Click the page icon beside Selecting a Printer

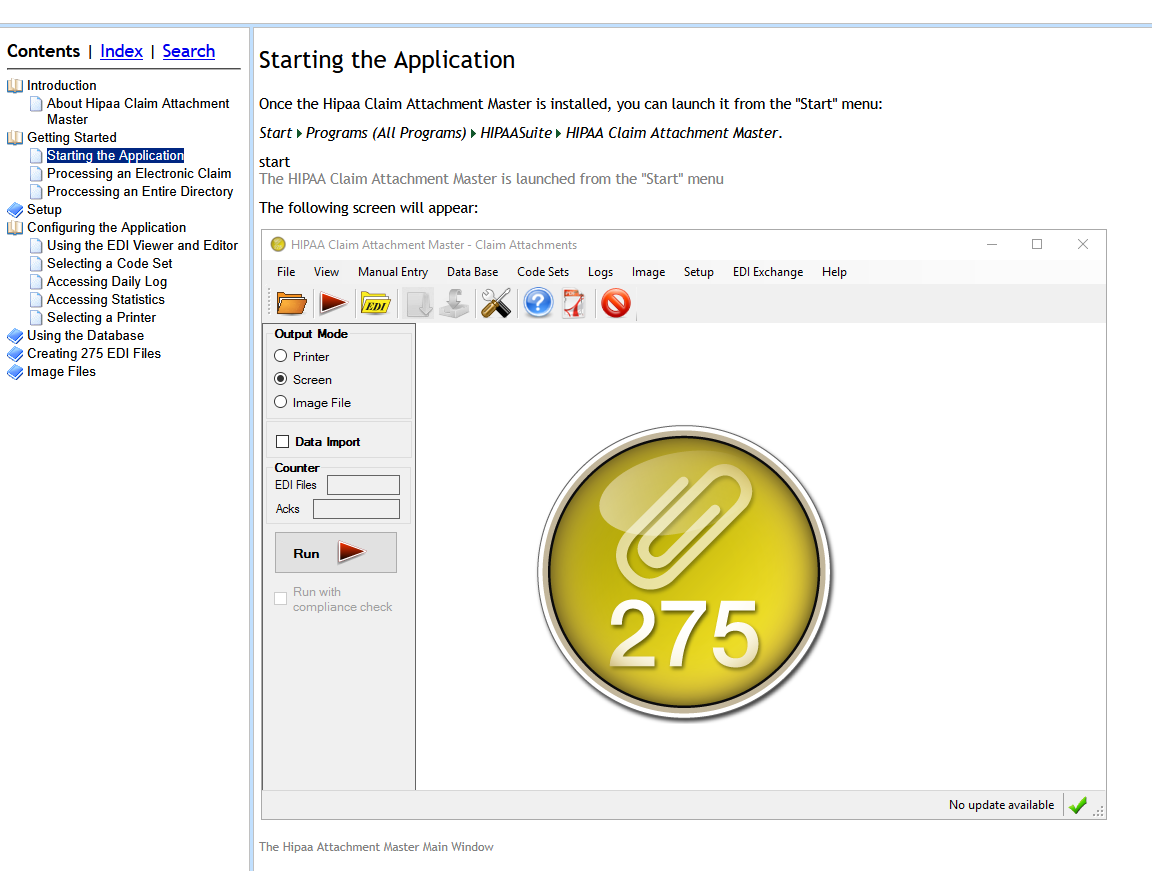pyautogui.click(x=35, y=318)
